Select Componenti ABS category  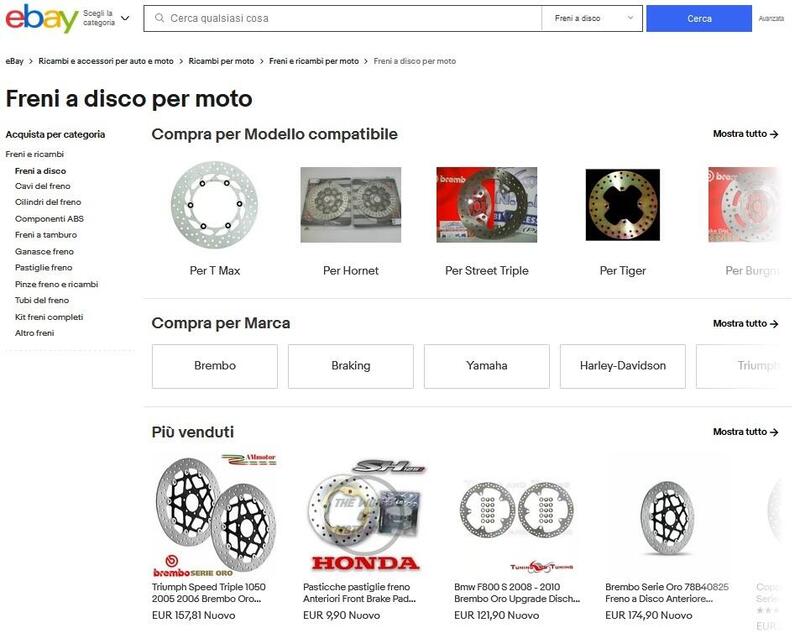point(49,218)
